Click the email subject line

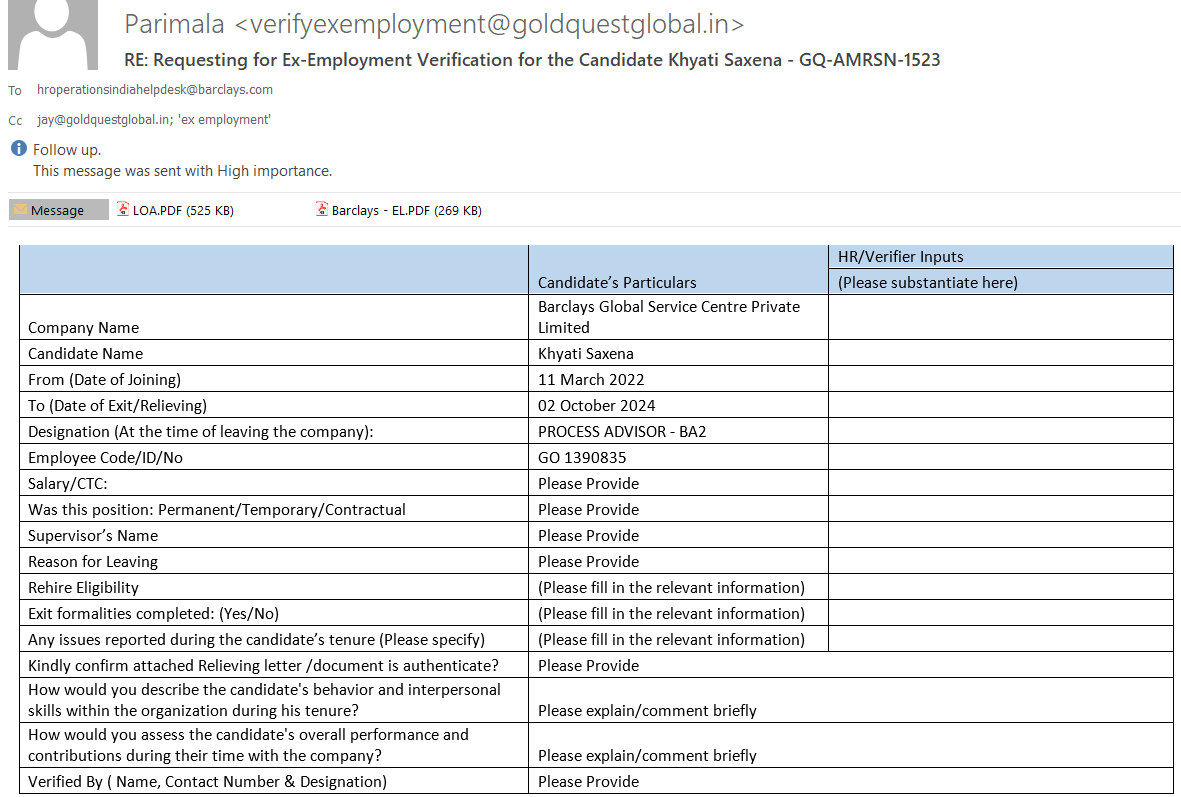point(532,60)
